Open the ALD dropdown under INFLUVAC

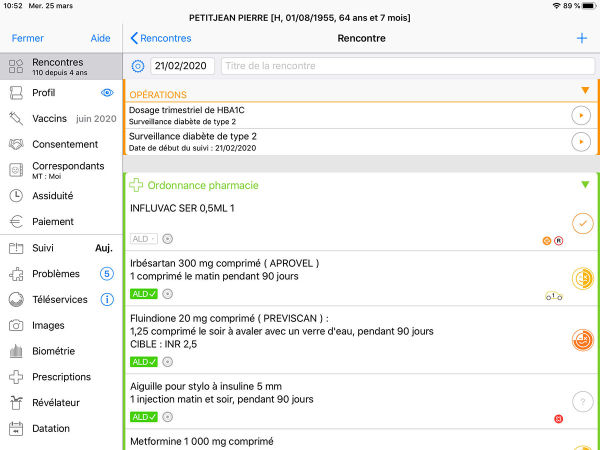point(143,238)
